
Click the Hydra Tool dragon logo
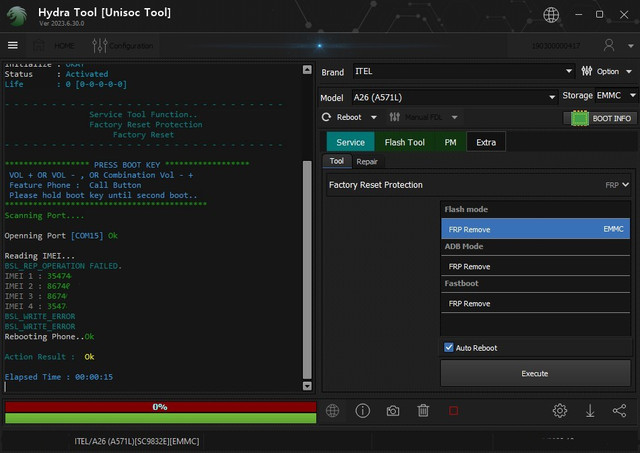17,16
